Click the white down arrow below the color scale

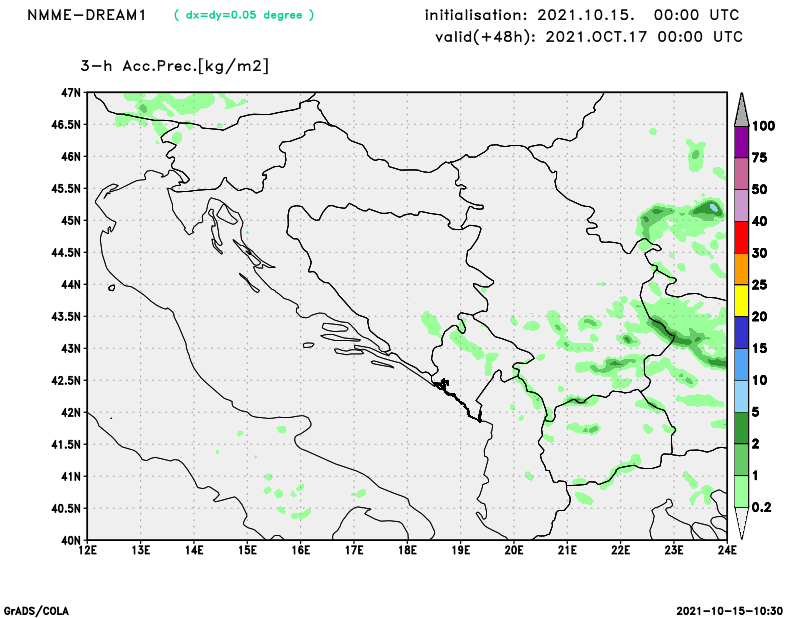pyautogui.click(x=741, y=524)
